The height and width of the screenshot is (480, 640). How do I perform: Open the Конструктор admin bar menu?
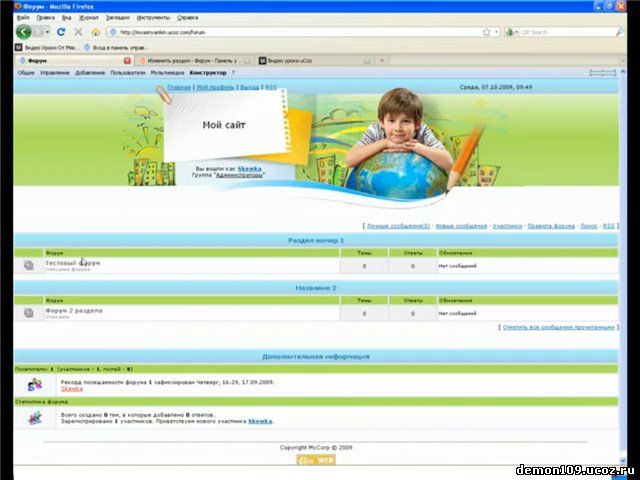(x=208, y=73)
